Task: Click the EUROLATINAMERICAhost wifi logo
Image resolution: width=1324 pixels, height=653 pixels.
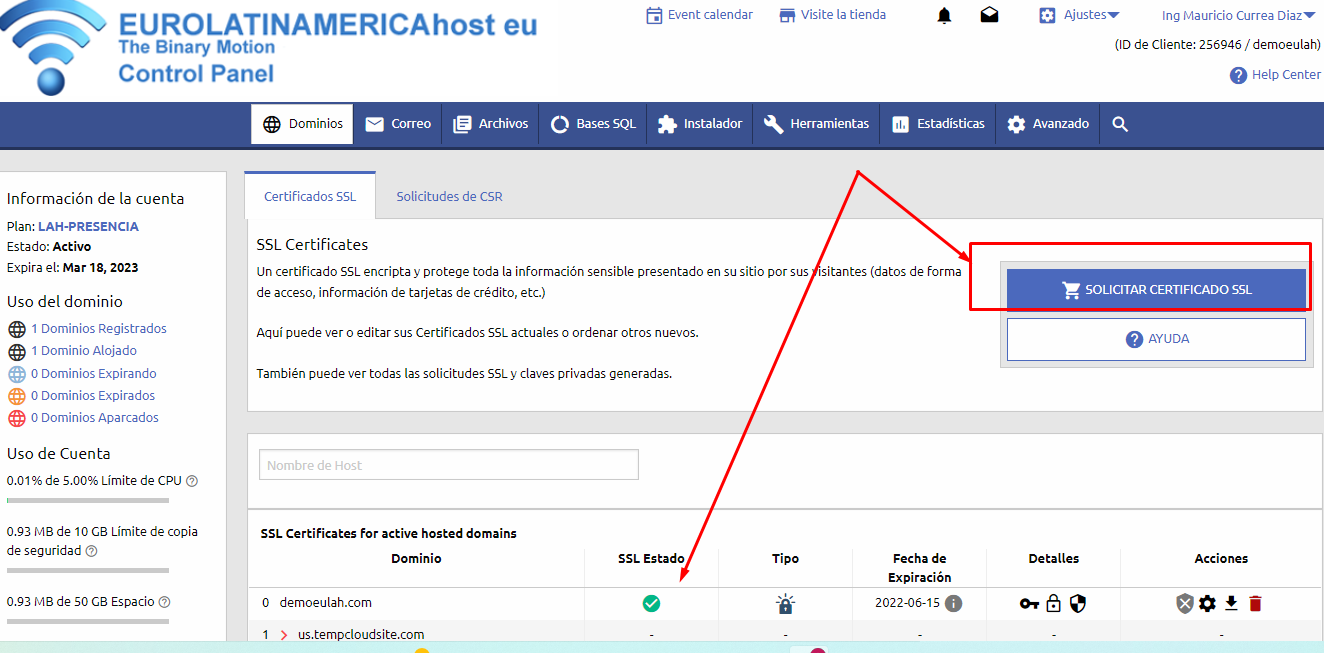Action: (52, 47)
